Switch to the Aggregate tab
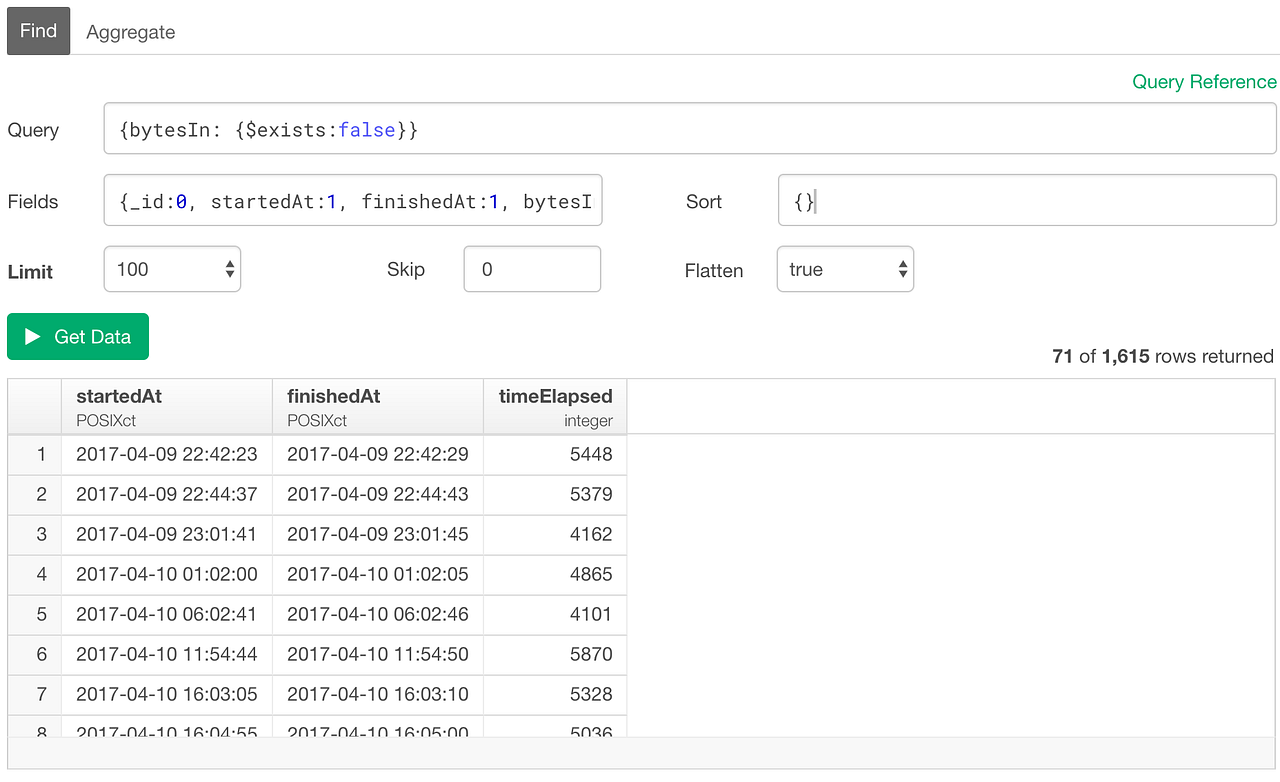Viewport: 1280px width, 782px height. [130, 31]
